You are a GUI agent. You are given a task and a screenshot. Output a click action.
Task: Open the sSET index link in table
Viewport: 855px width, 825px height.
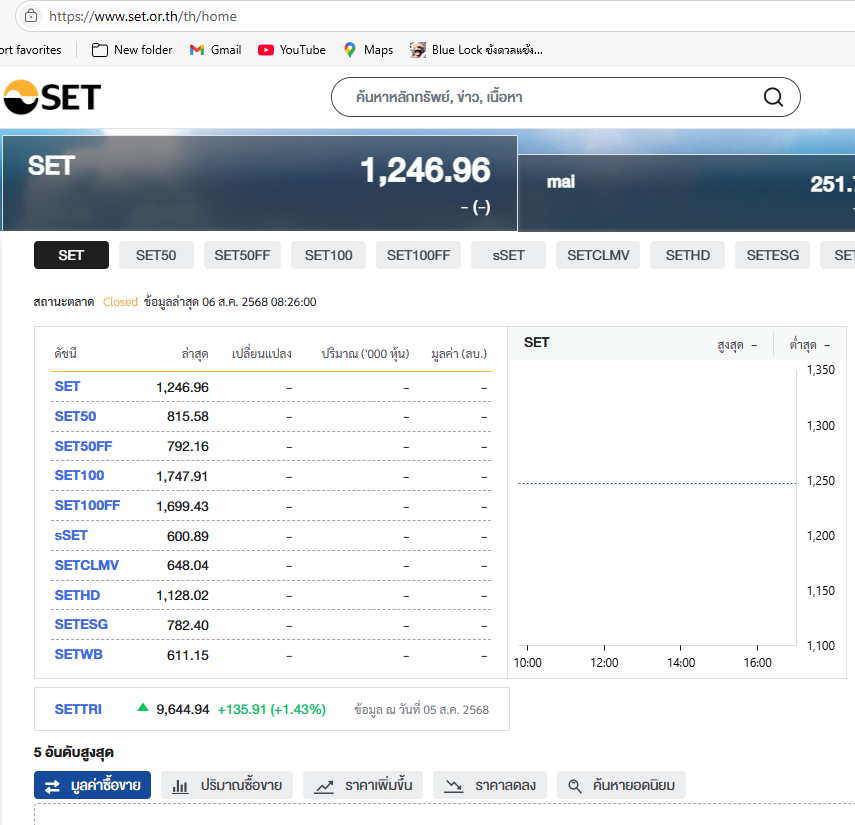(x=71, y=535)
